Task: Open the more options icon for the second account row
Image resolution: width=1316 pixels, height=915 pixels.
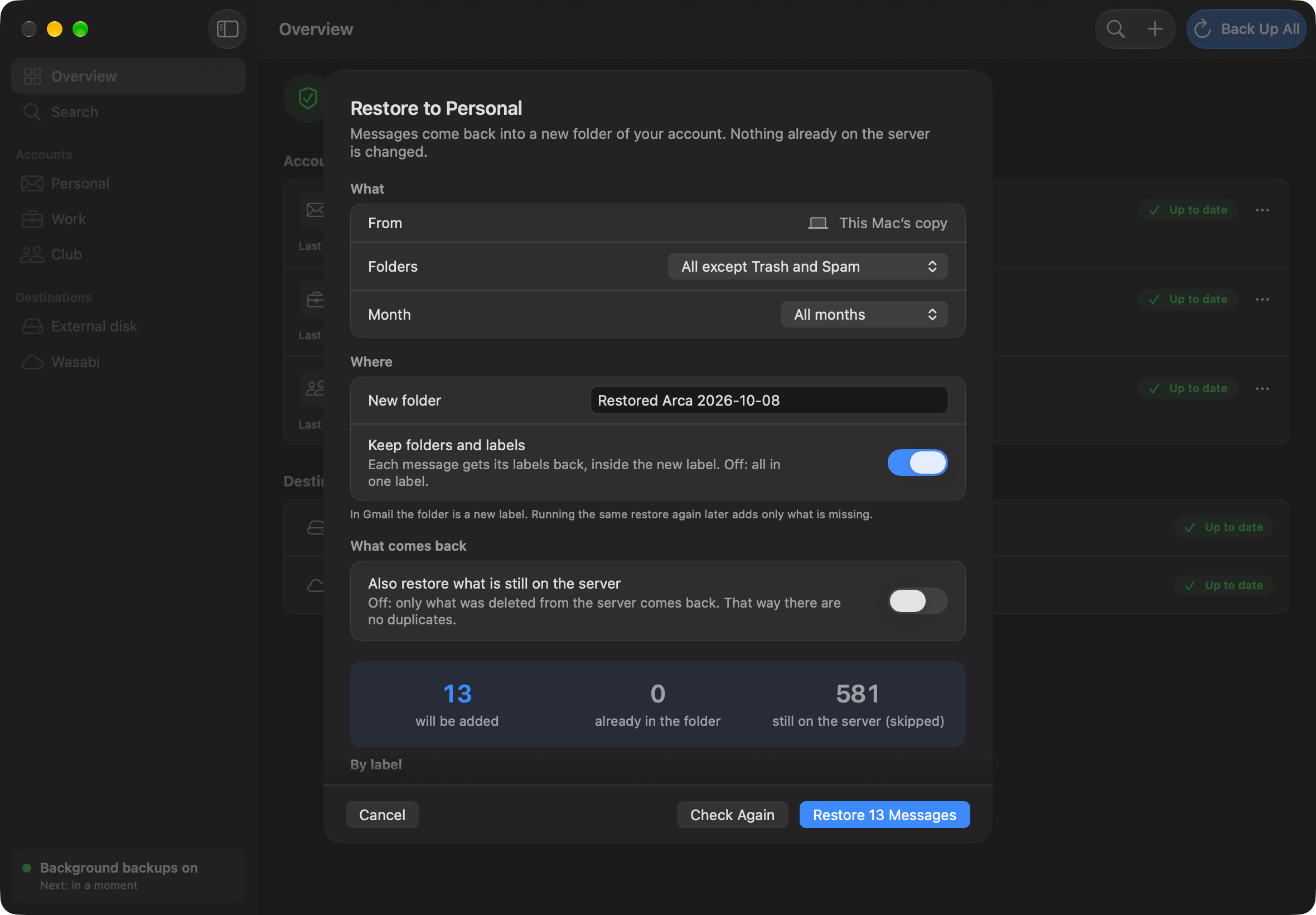Action: pos(1262,299)
